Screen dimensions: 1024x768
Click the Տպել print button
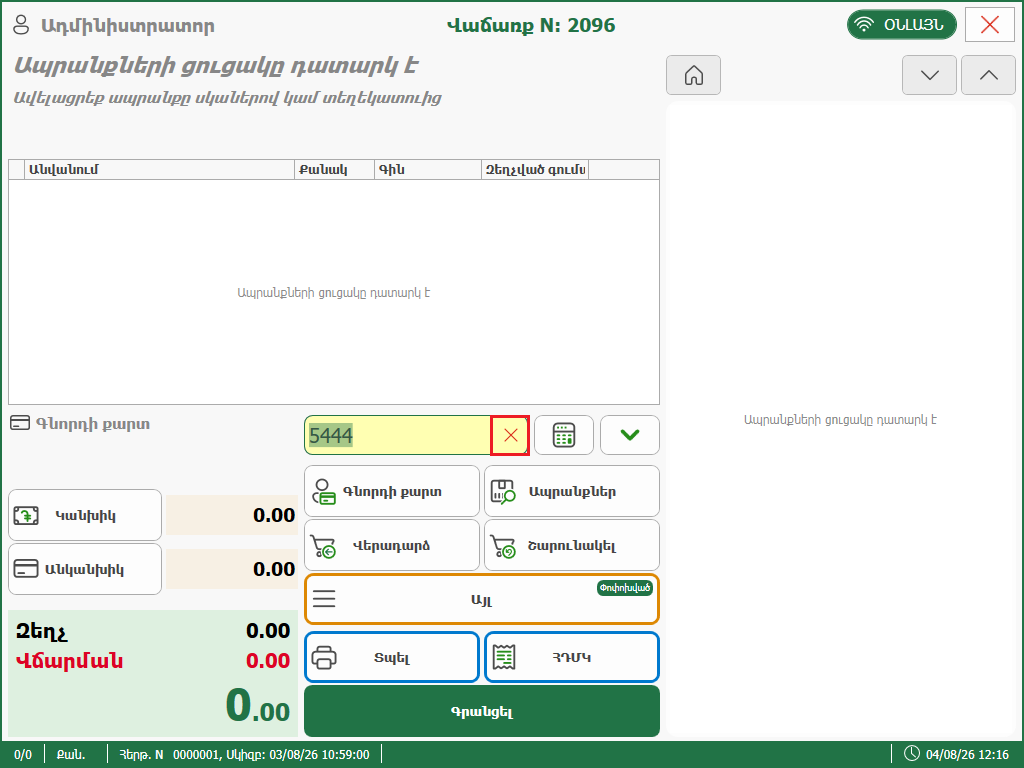(x=392, y=657)
